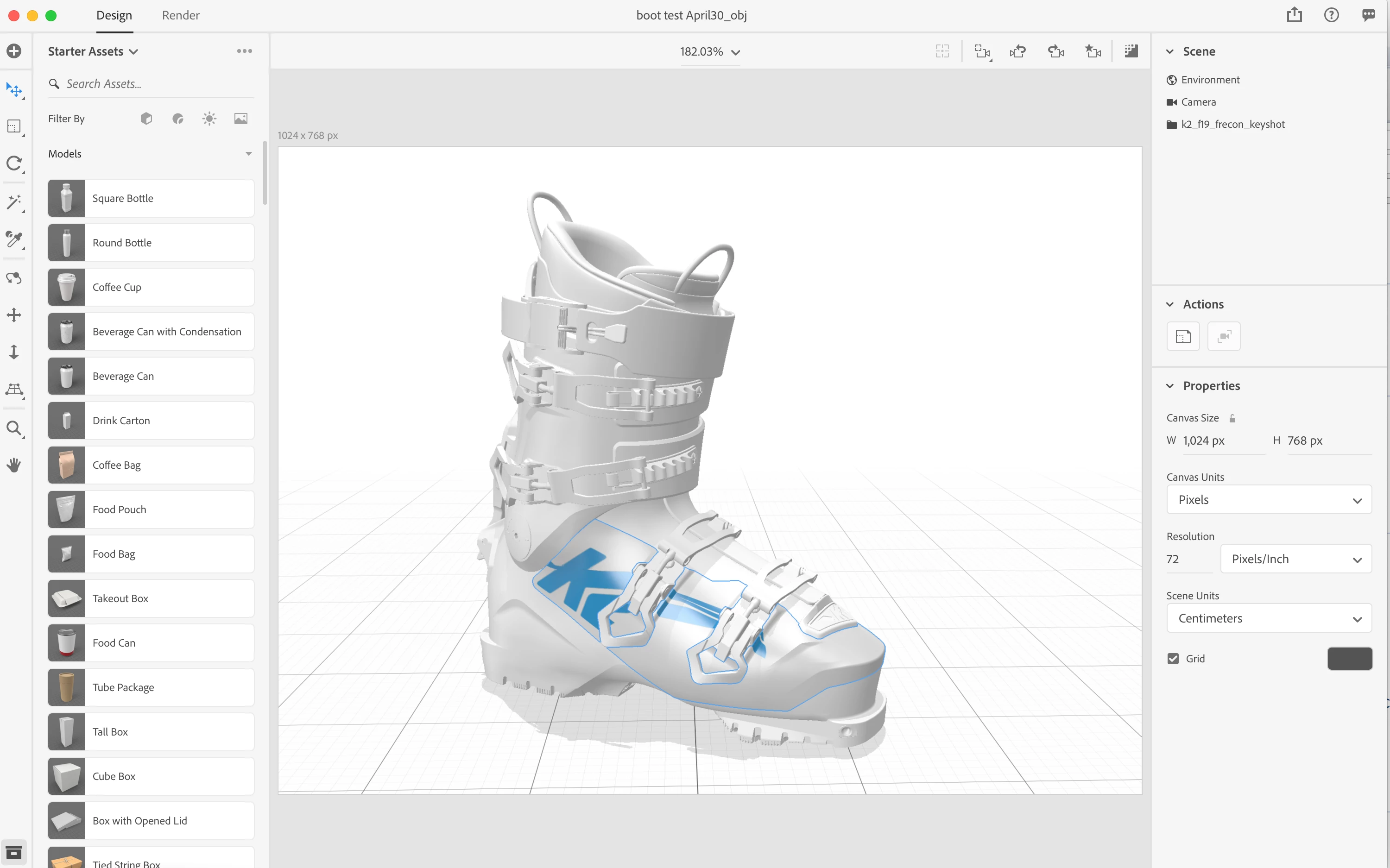Select the Hand pan tool
1390x868 pixels.
(x=14, y=465)
